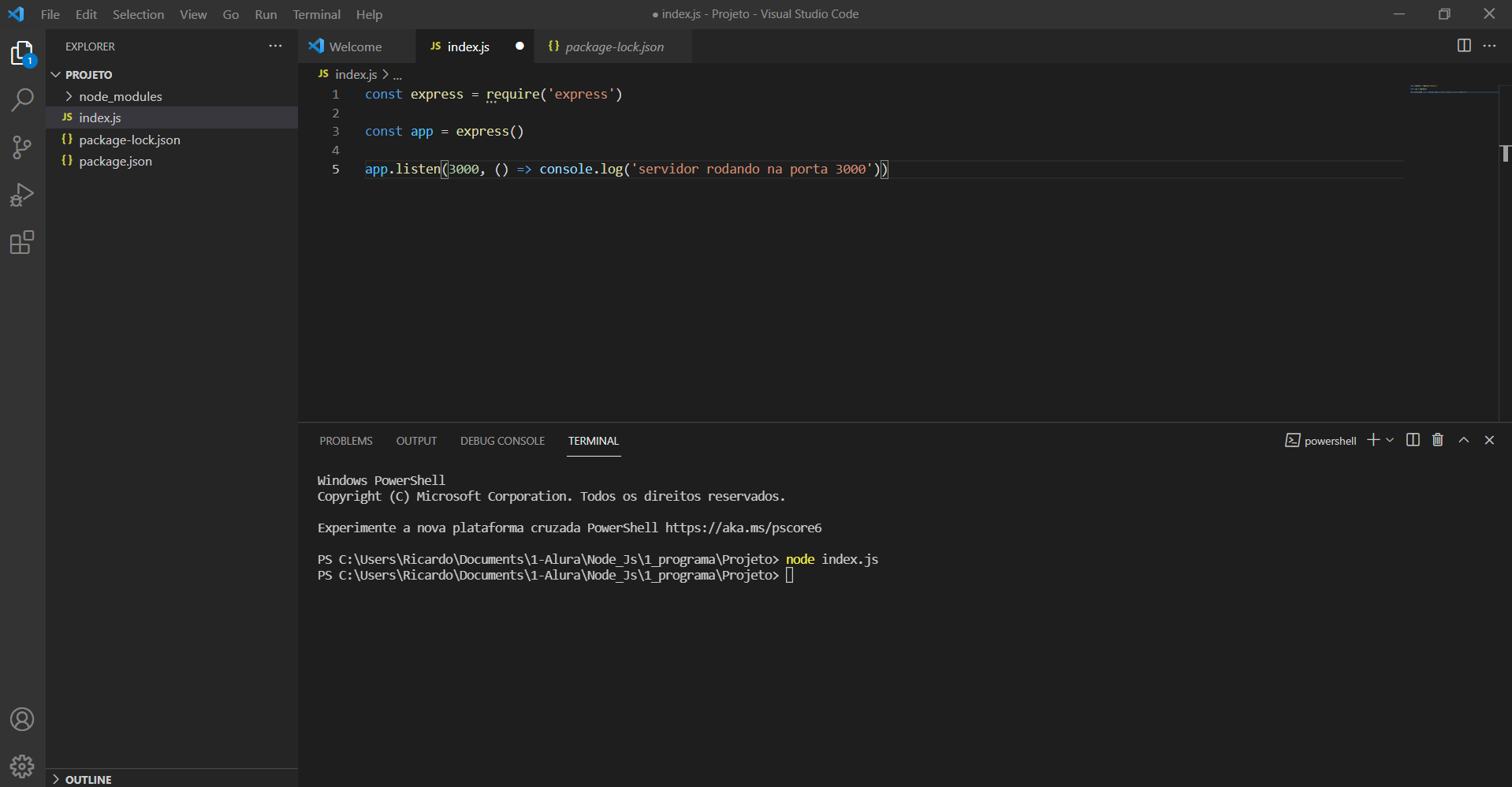Open the Terminal menu
This screenshot has height=787, width=1512.
pos(317,14)
